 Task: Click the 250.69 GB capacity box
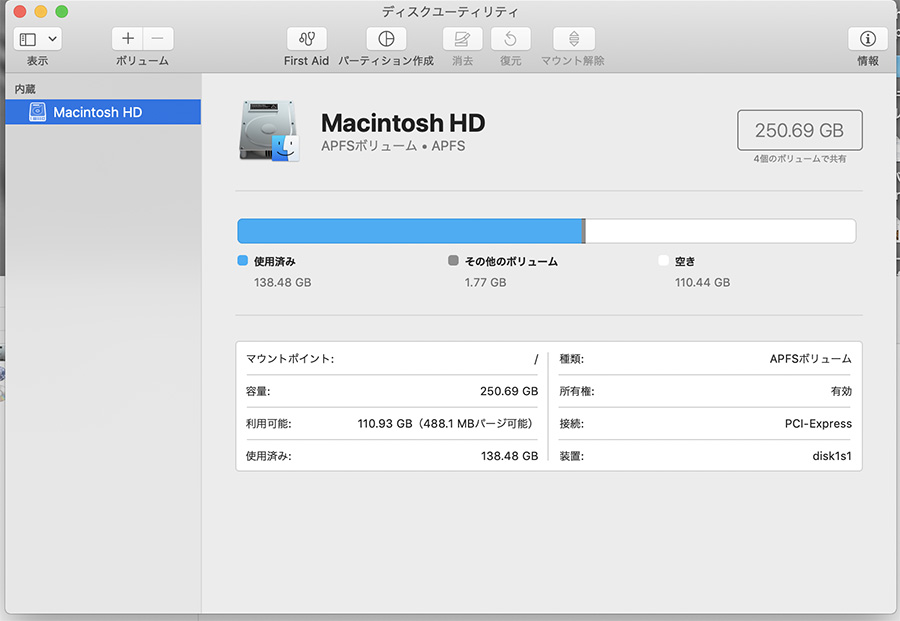click(x=800, y=130)
